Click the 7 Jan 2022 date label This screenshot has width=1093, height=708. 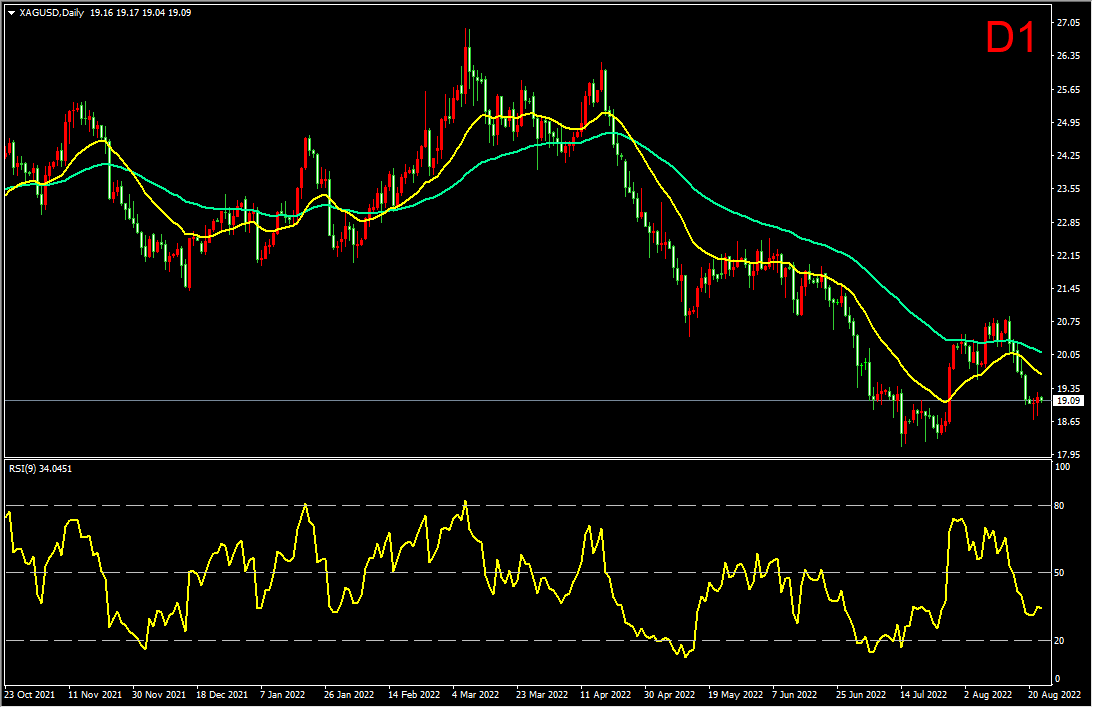coord(282,695)
